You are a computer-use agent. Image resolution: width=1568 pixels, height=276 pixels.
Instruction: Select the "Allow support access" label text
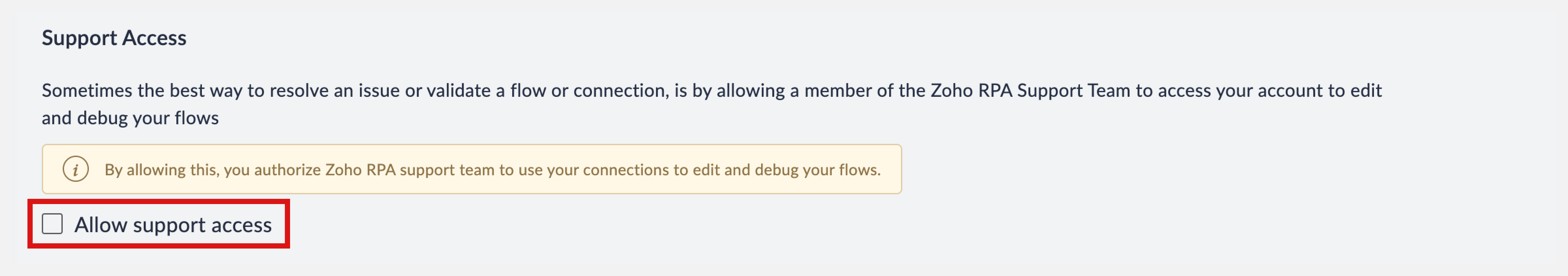point(173,225)
